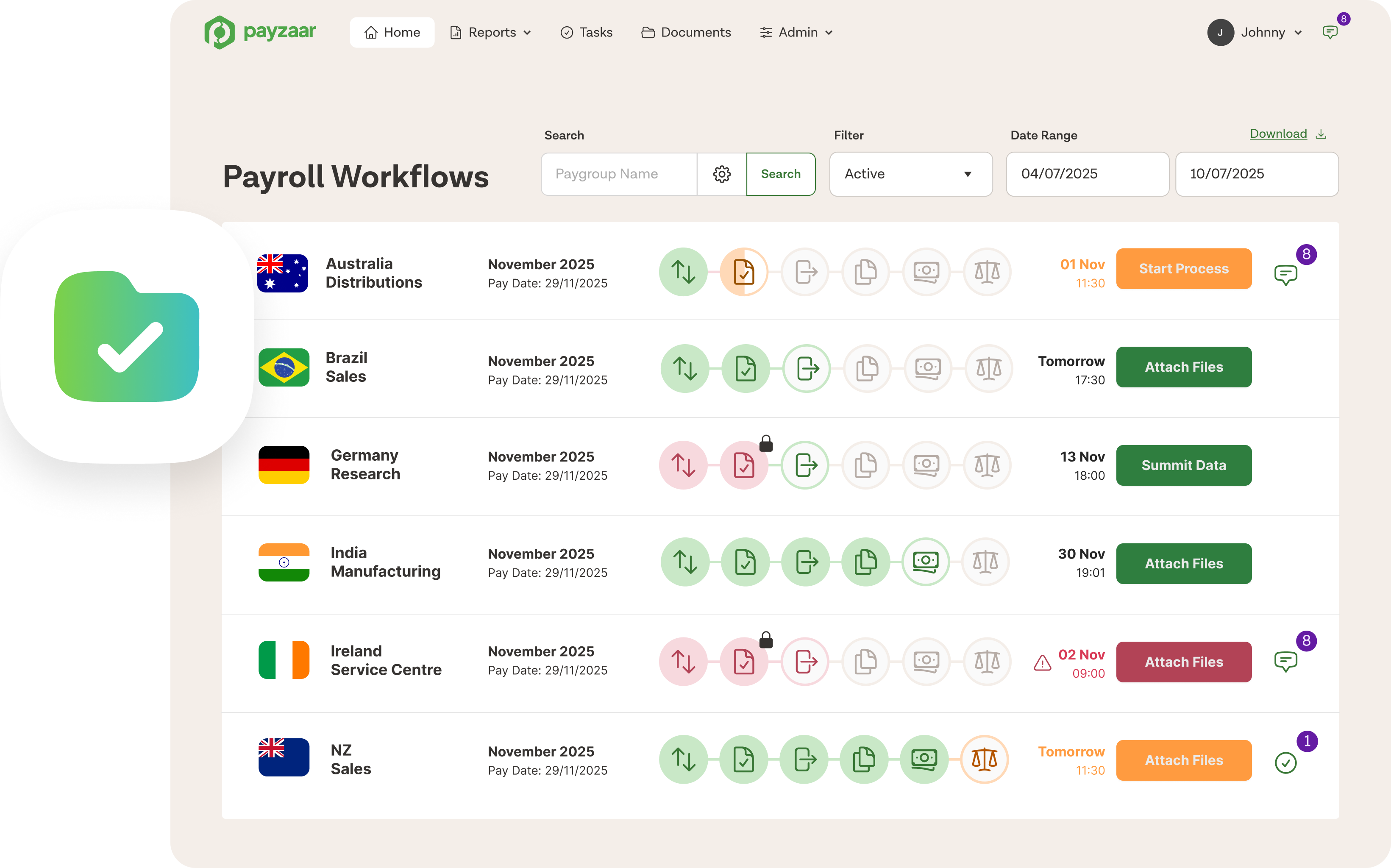Click Attach Files for Ireland Service Centre

[x=1184, y=662]
